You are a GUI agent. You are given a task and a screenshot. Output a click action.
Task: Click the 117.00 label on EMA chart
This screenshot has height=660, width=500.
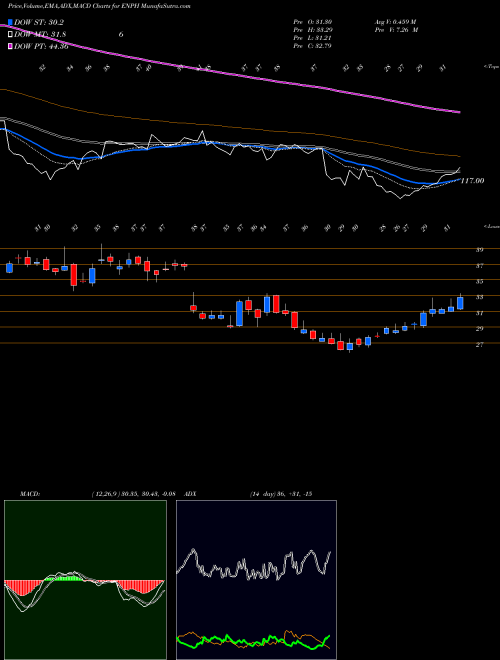point(472,181)
